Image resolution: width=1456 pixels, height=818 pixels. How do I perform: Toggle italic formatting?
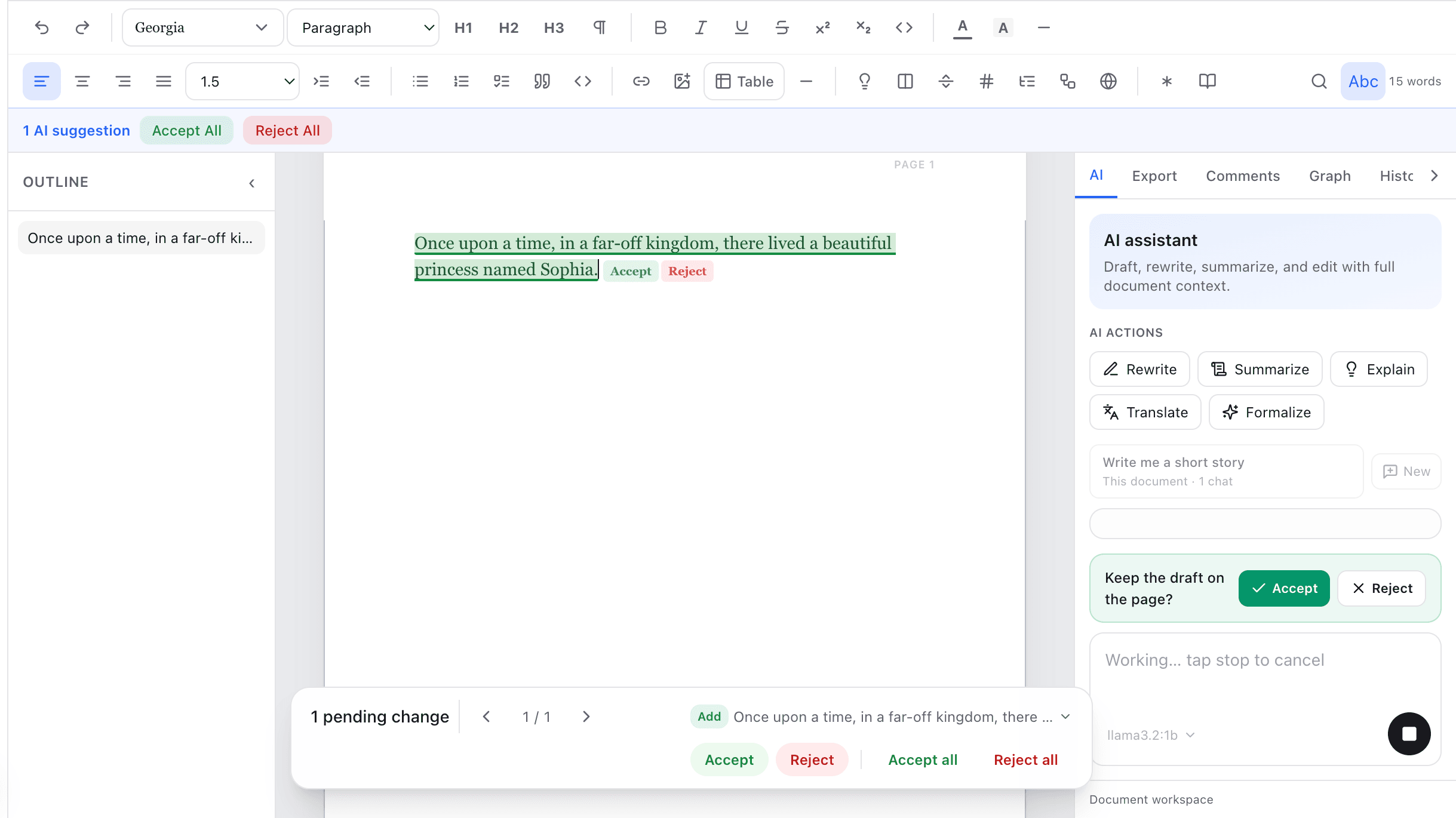(x=701, y=27)
